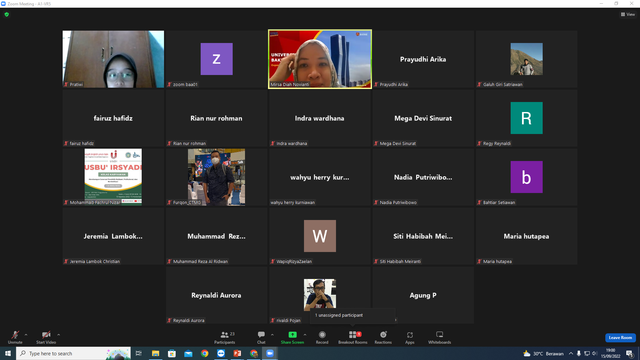Open the Windows notification center
This screenshot has width=640, height=360.
(629, 353)
